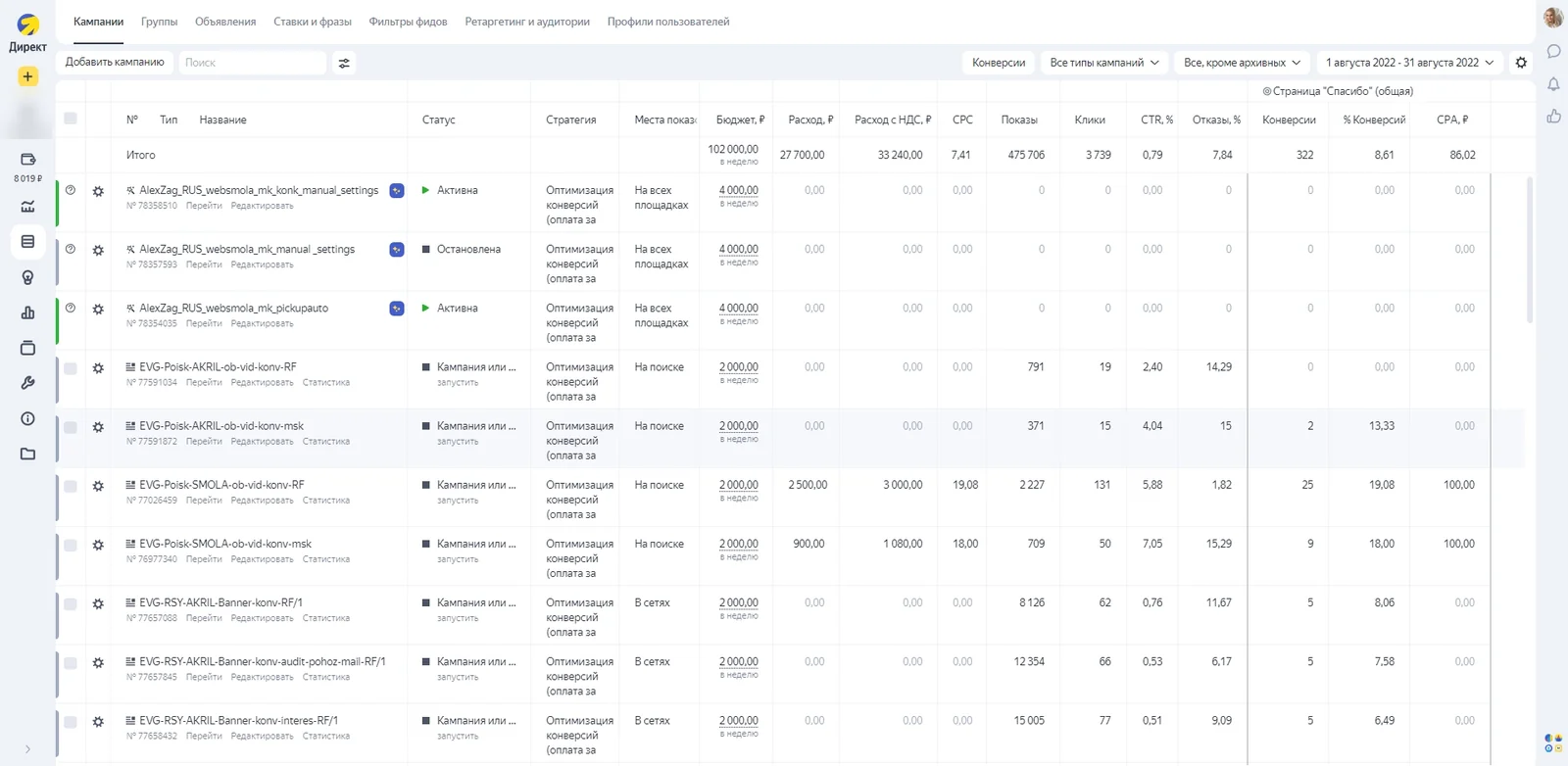Check the EVG-Poisk-AKRIL-ob-vid-konv-msk row checkbox
This screenshot has width=1568, height=766.
click(71, 427)
